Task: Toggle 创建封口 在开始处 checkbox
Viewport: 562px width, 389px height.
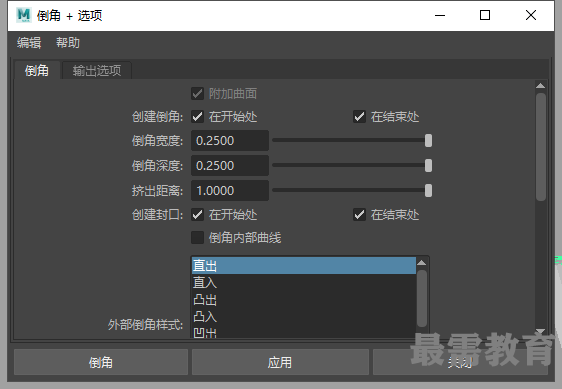Action: [197, 215]
